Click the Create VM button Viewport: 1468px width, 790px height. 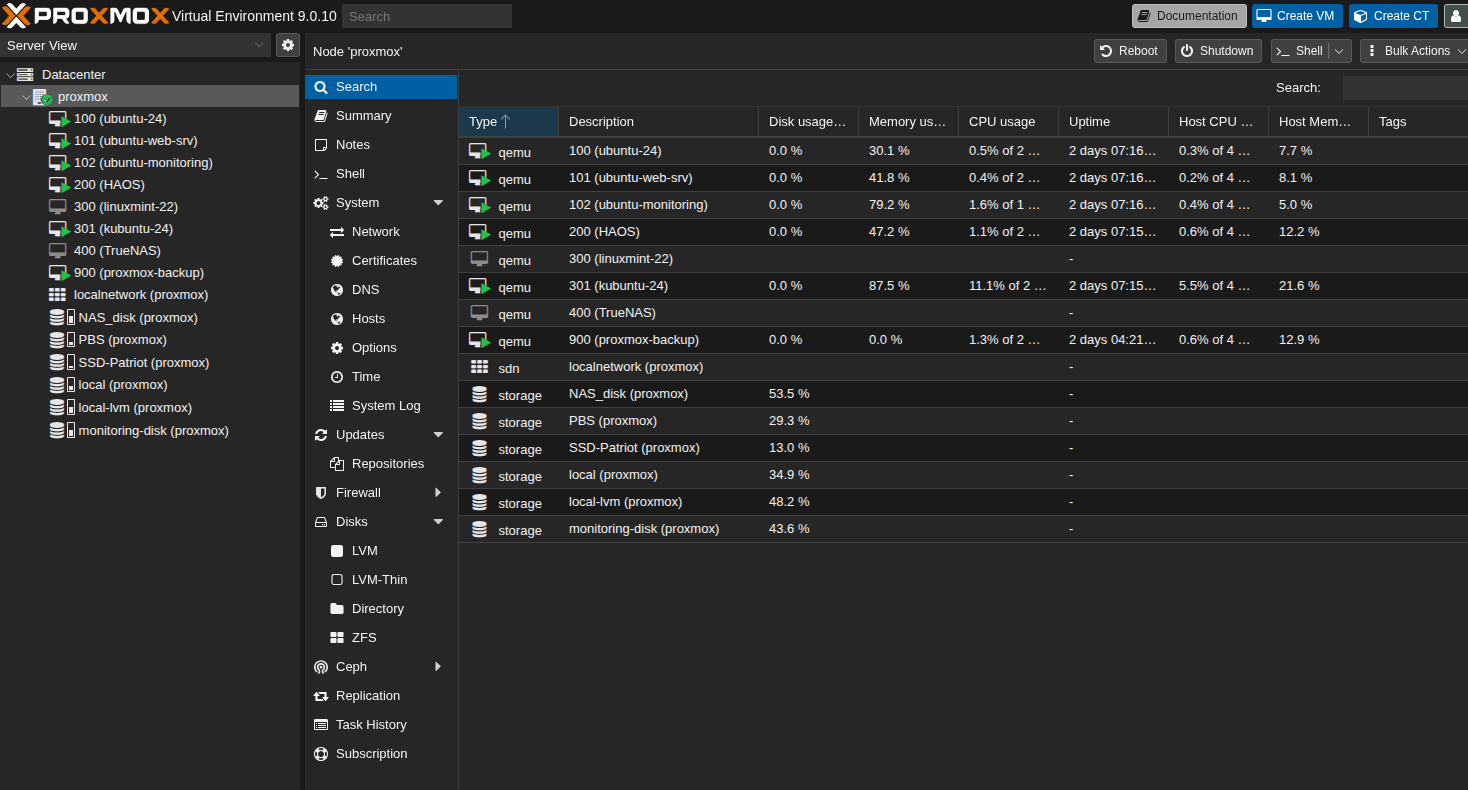tap(1296, 16)
